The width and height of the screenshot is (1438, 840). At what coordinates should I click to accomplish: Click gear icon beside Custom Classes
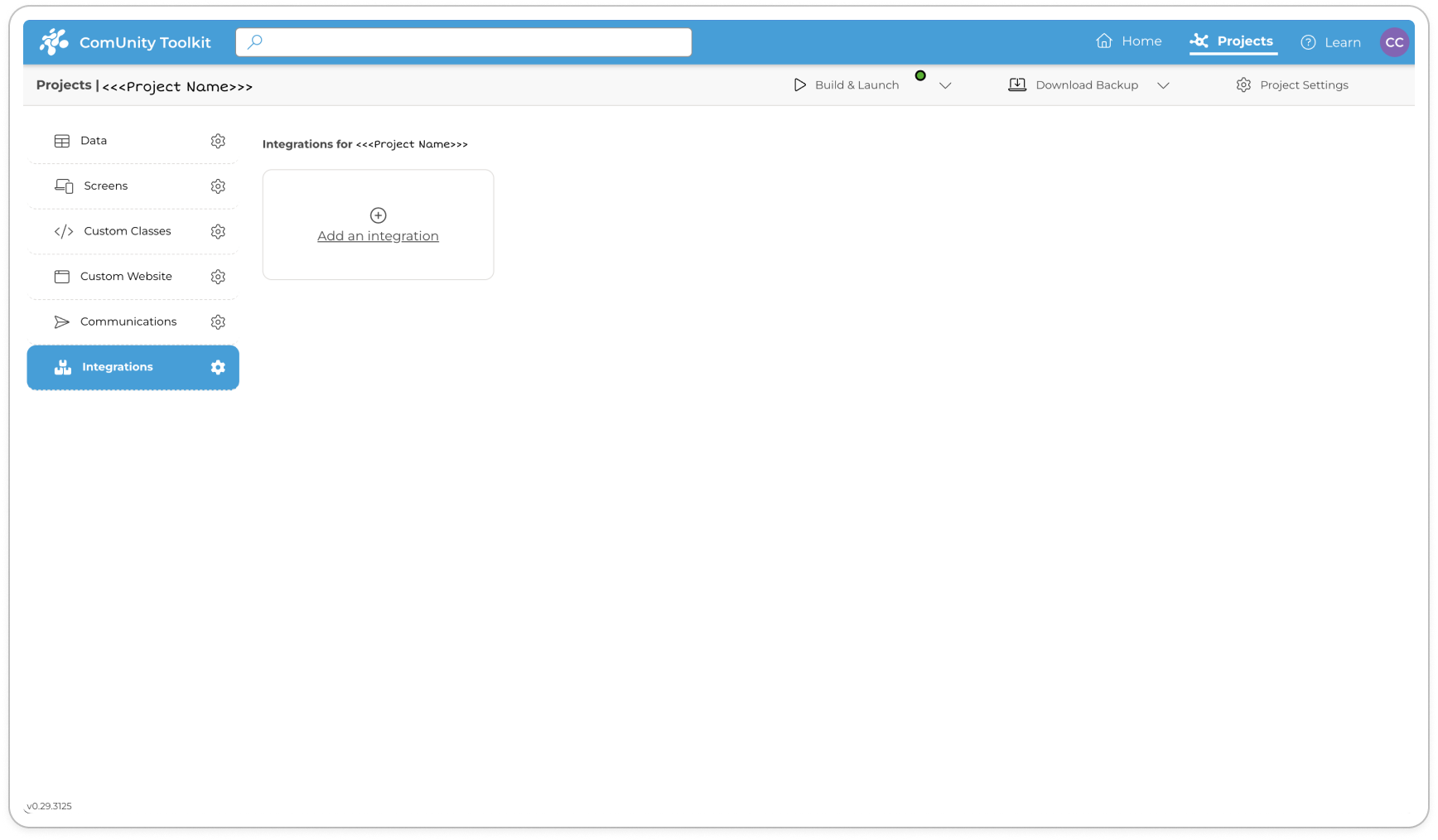click(218, 232)
